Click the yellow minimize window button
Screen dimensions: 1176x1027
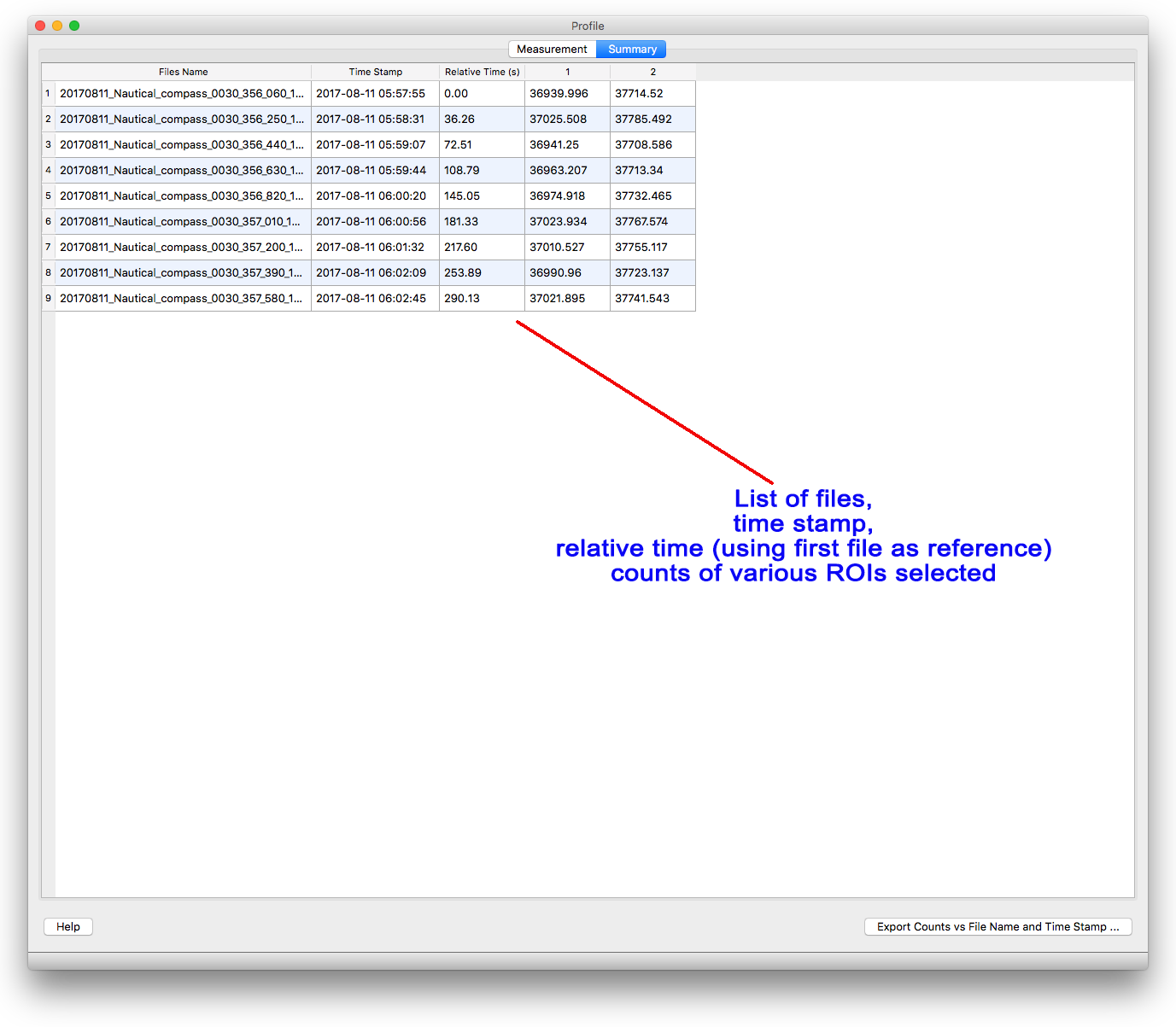57,26
